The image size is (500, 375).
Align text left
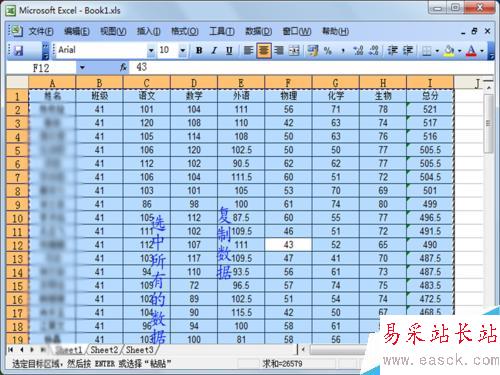tap(249, 51)
